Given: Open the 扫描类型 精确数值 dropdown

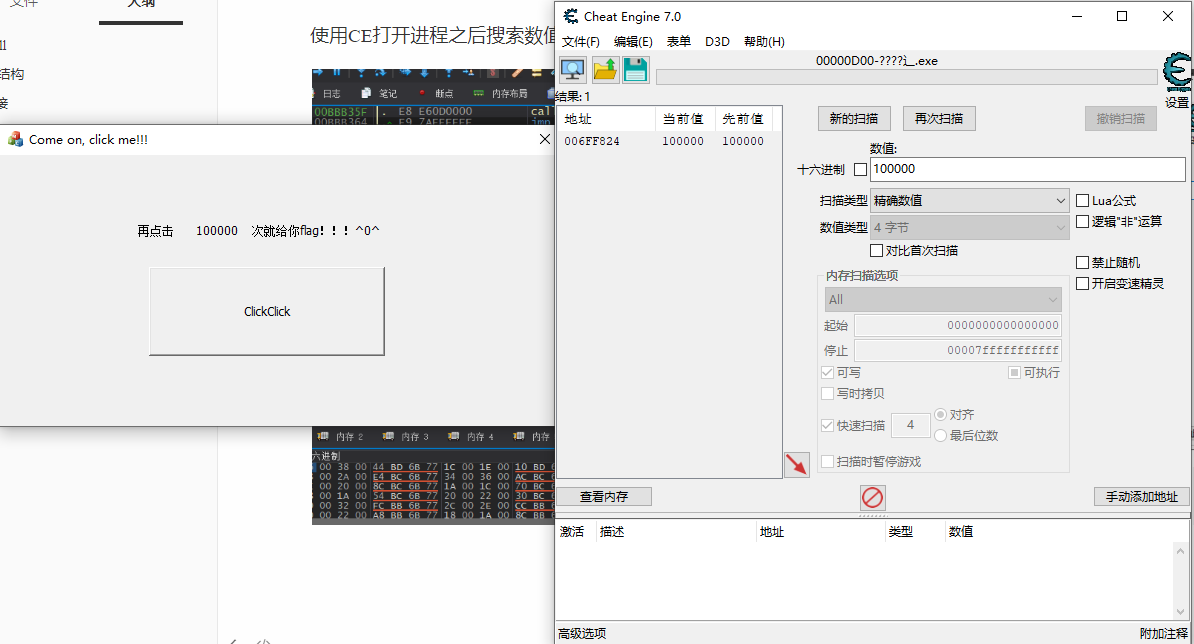Looking at the screenshot, I should tap(969, 201).
